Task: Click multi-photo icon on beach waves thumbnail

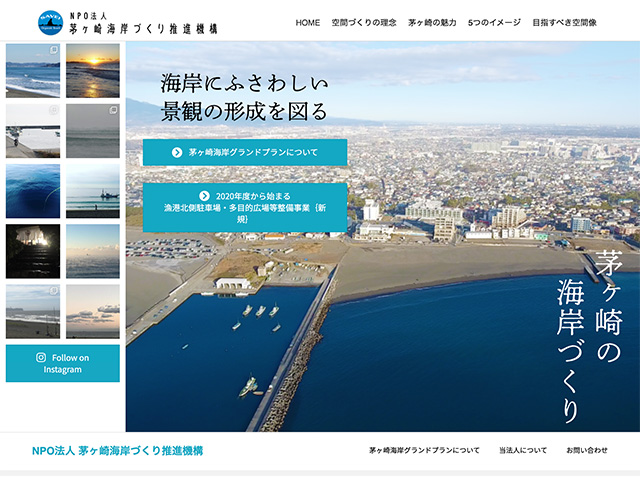Action: [53, 50]
